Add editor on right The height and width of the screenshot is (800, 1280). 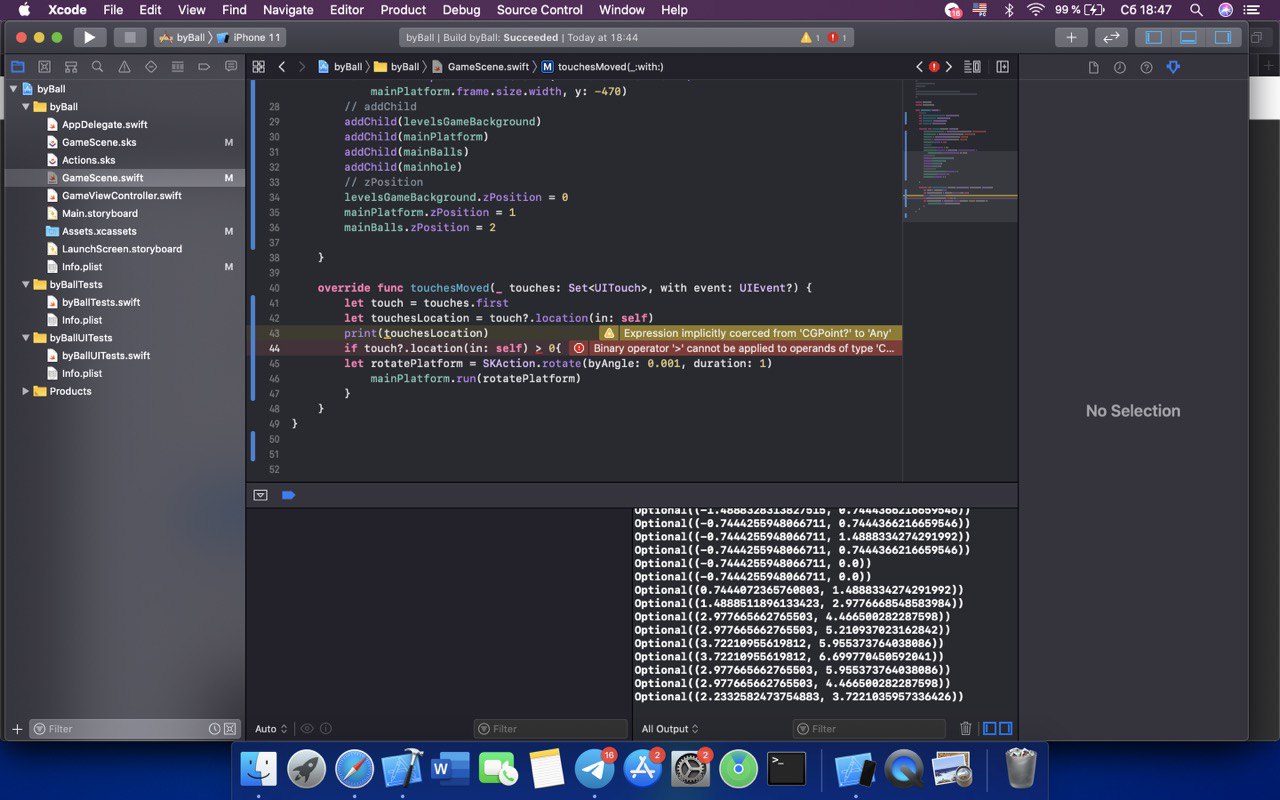tap(1002, 67)
